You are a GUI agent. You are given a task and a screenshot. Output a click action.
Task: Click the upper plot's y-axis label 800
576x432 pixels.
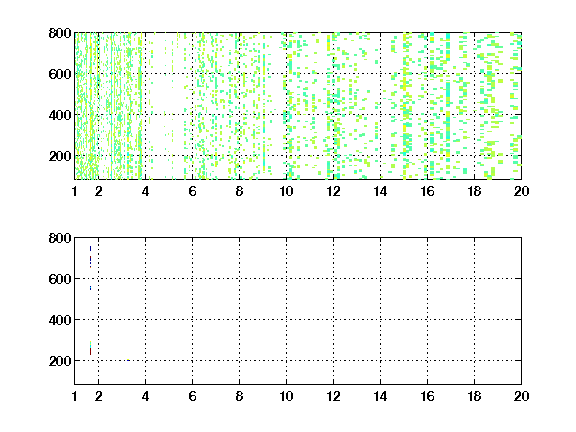tap(60, 33)
